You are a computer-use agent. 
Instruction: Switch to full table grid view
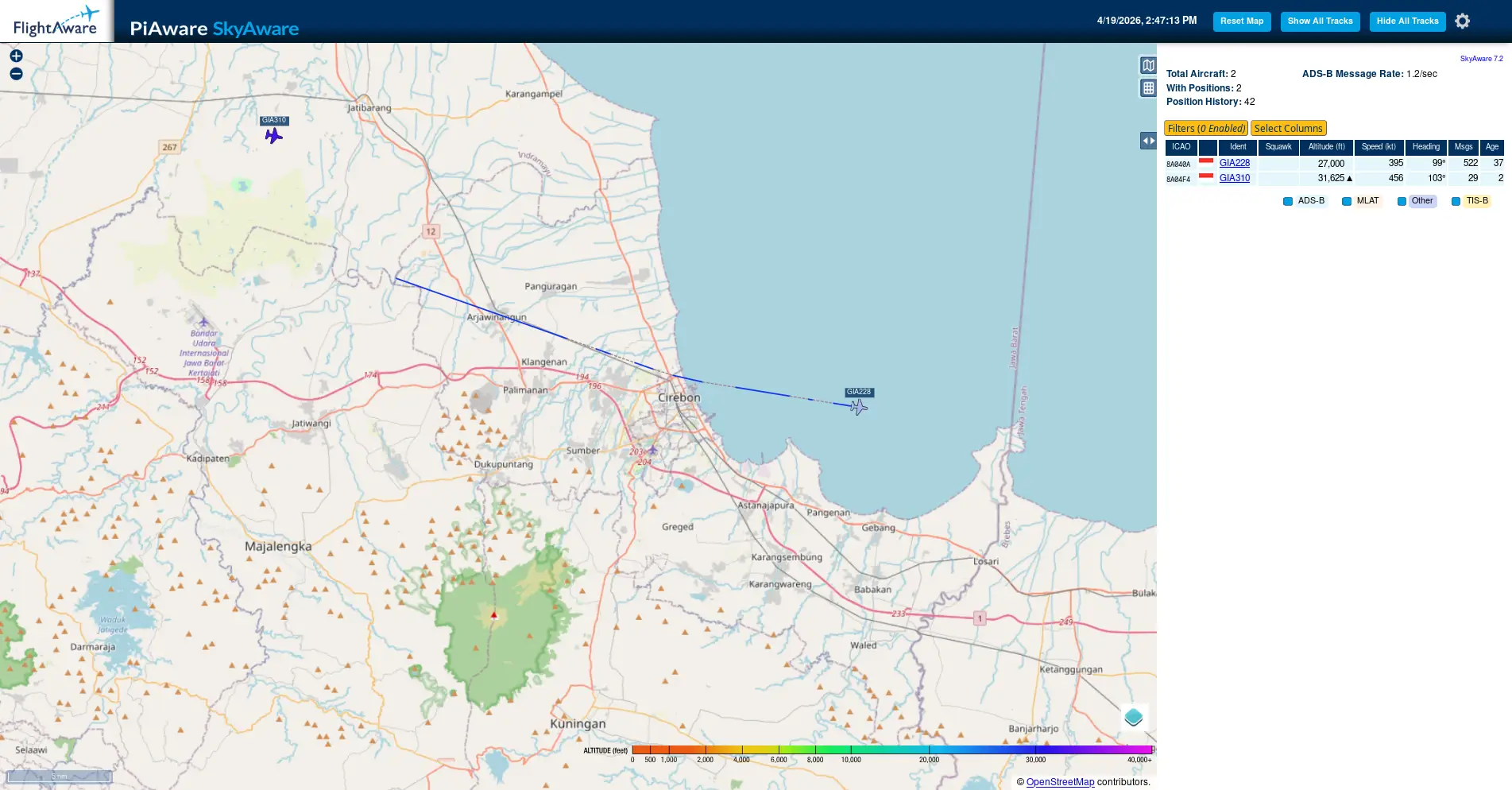coord(1148,88)
